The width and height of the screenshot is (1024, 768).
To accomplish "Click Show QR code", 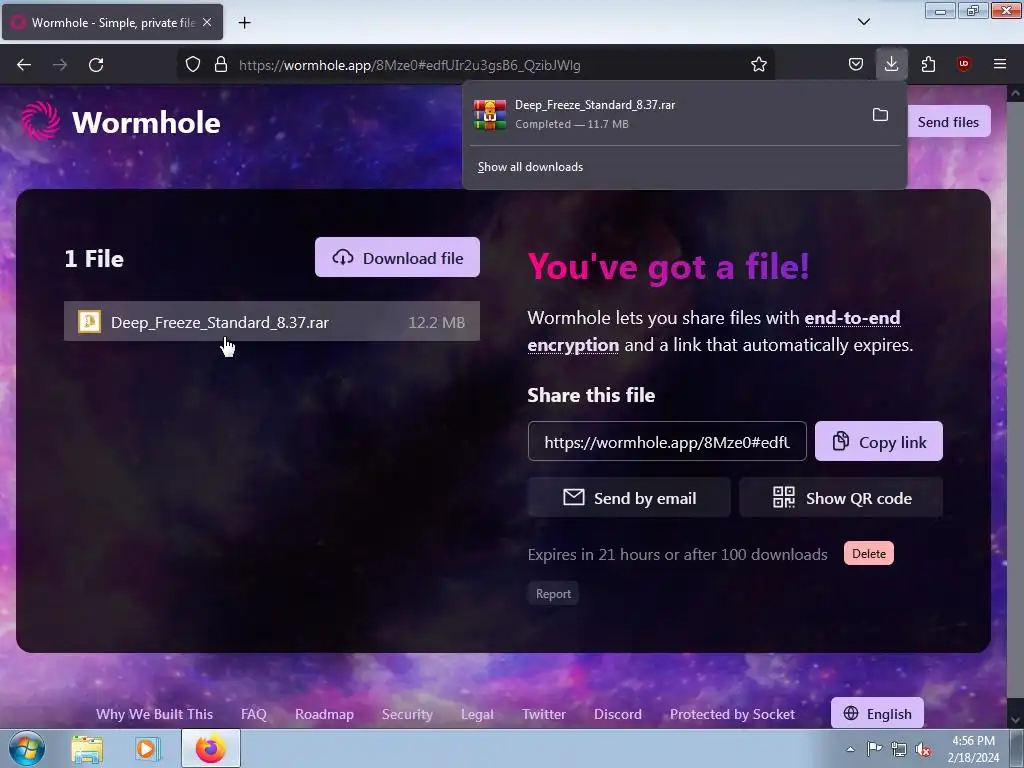I will [x=841, y=498].
